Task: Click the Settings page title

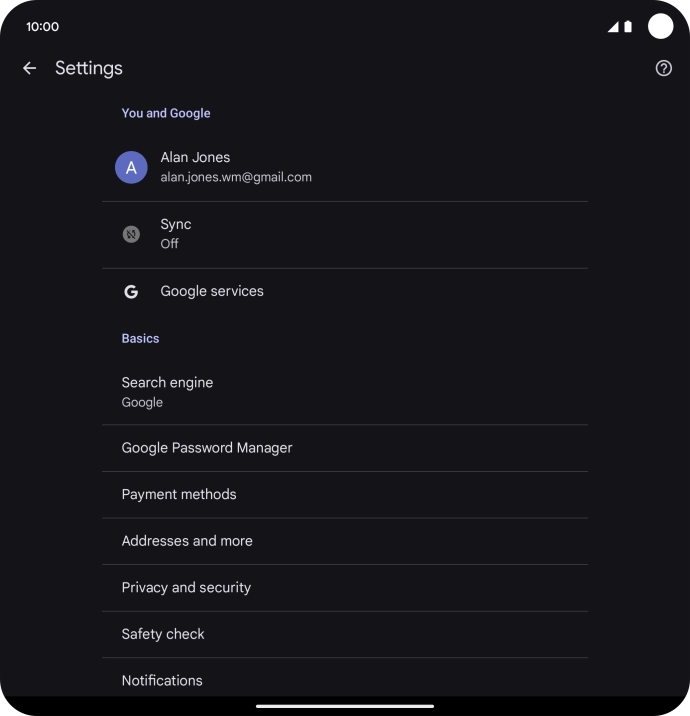Action: 89,68
